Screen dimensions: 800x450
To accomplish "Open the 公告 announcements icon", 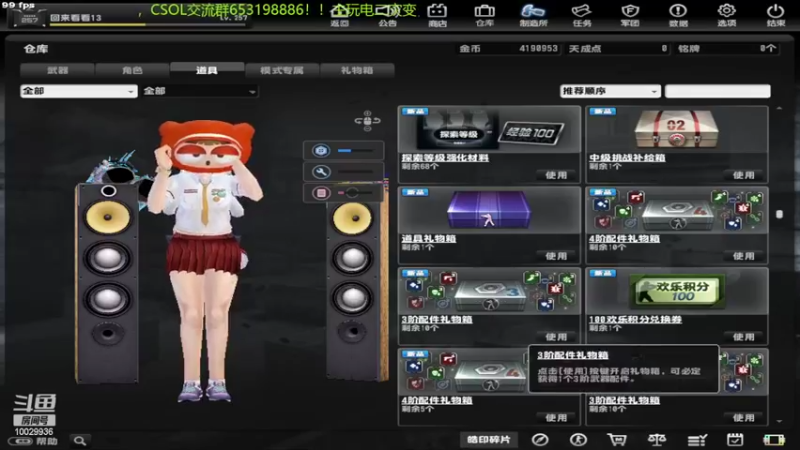I will click(x=388, y=15).
